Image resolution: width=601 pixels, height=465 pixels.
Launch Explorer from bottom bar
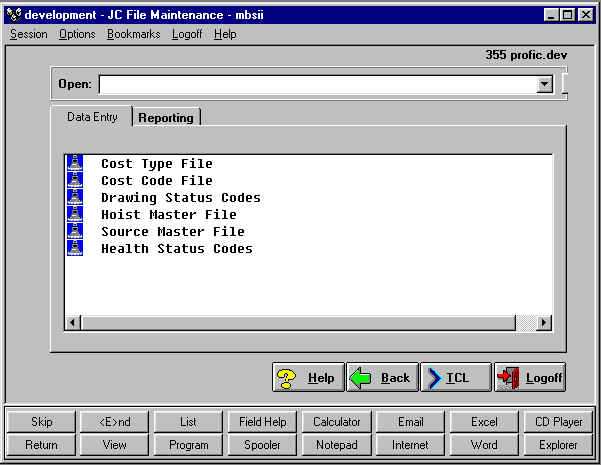pyautogui.click(x=558, y=445)
